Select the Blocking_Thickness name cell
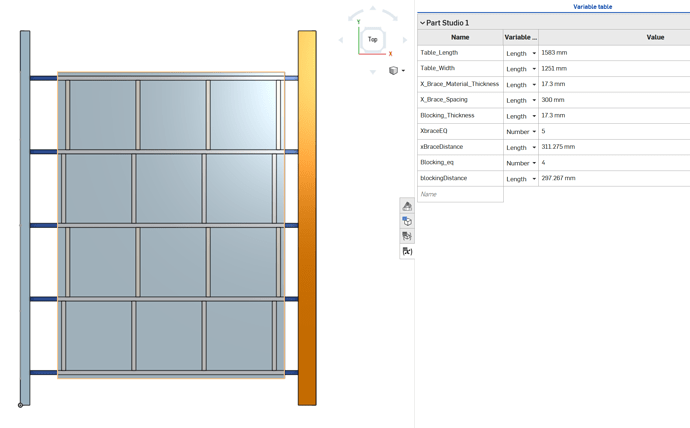The height and width of the screenshot is (428, 690). [x=460, y=116]
